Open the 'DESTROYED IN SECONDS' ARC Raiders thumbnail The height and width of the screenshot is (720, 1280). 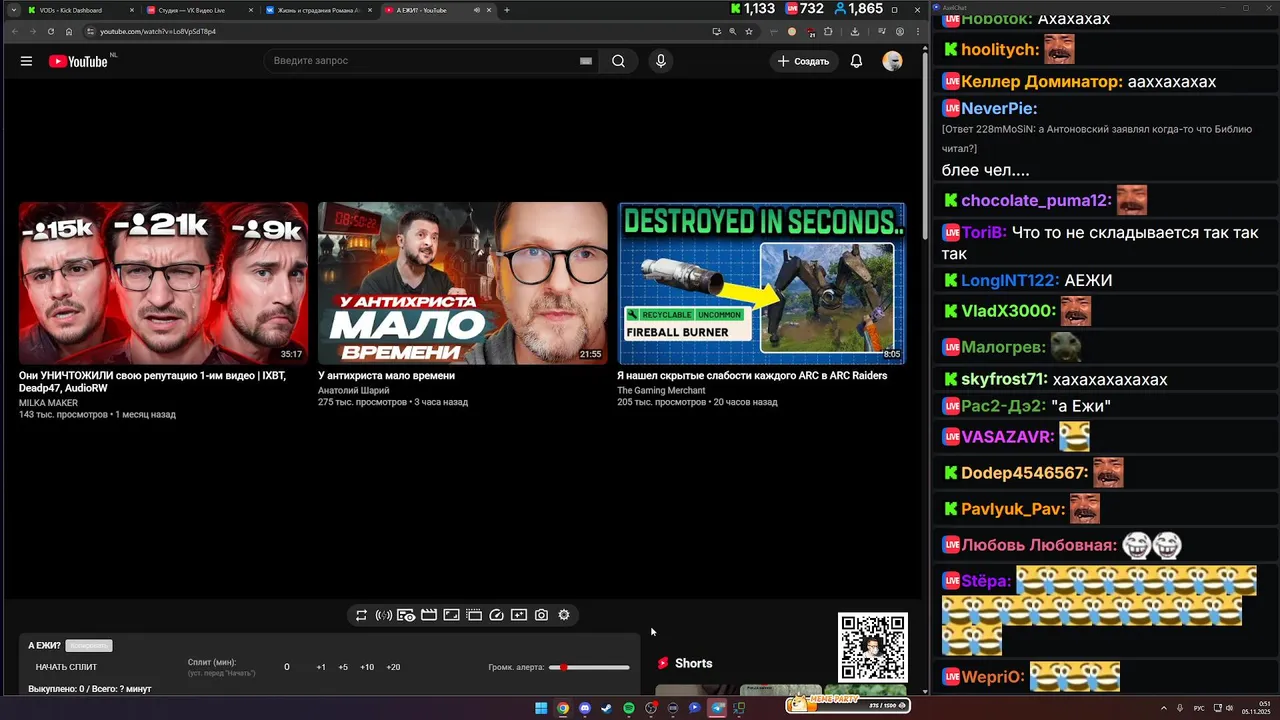(761, 283)
